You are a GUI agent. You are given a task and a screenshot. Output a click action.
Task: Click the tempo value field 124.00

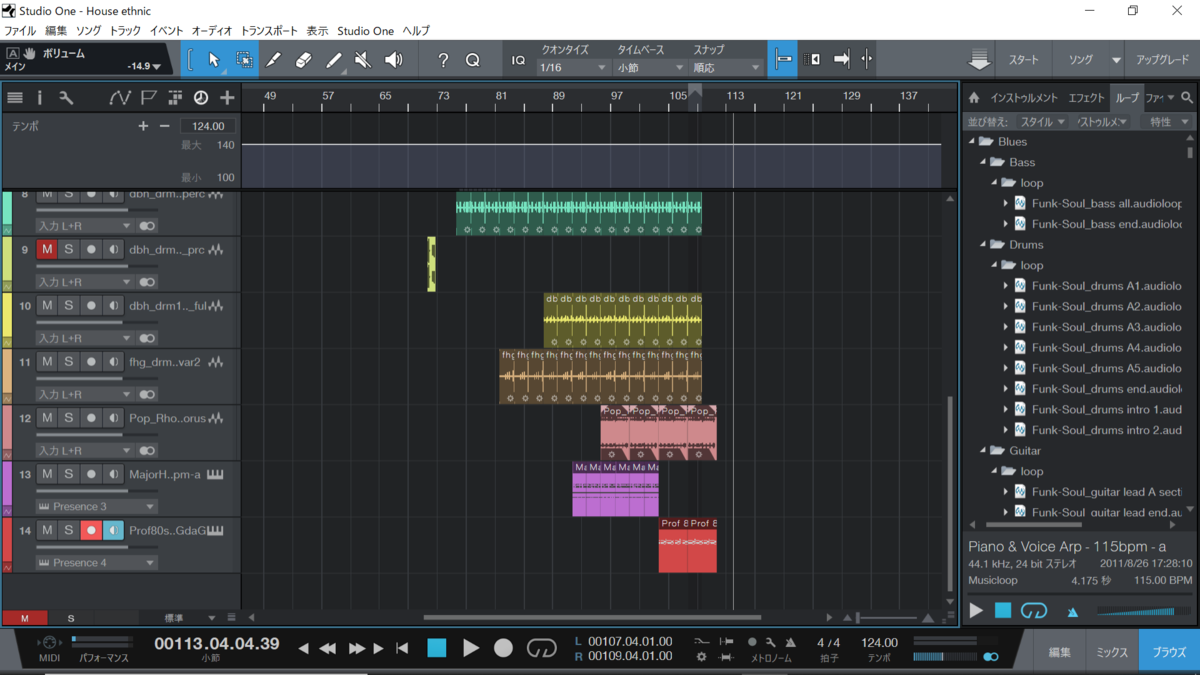pyautogui.click(x=209, y=126)
